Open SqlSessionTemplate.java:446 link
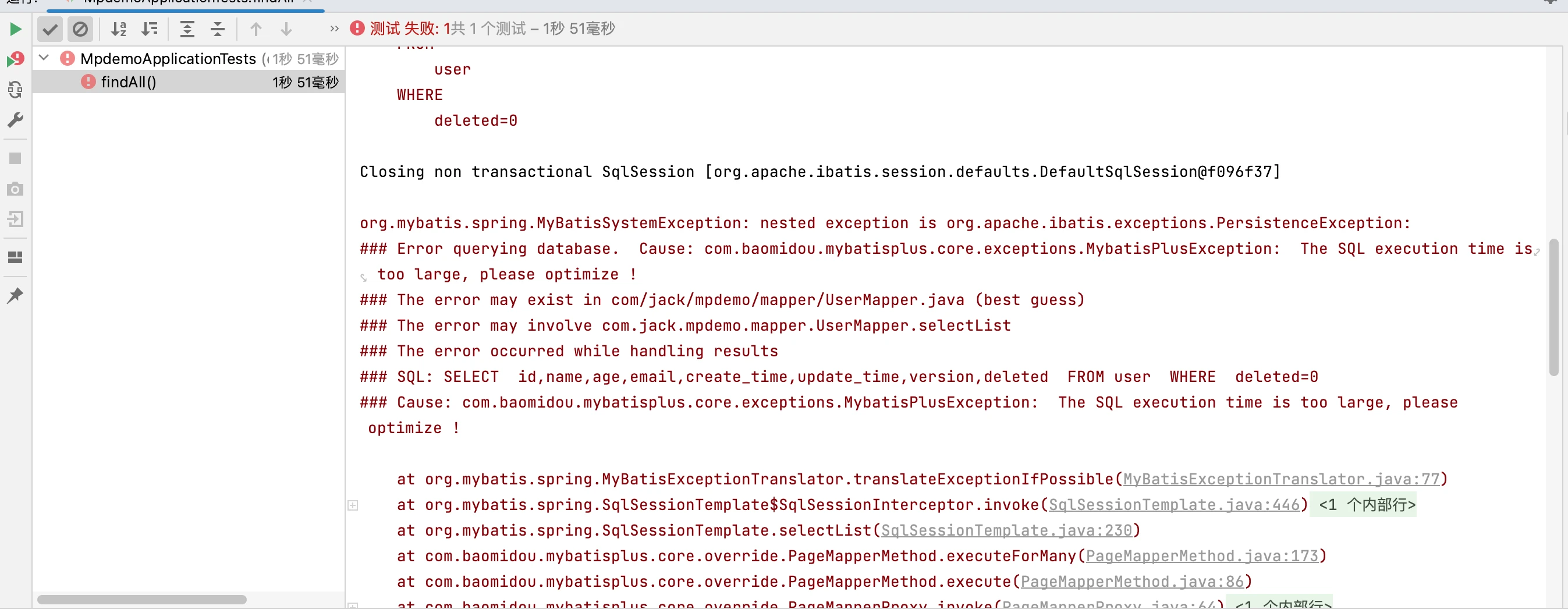1568x609 pixels. [1173, 505]
